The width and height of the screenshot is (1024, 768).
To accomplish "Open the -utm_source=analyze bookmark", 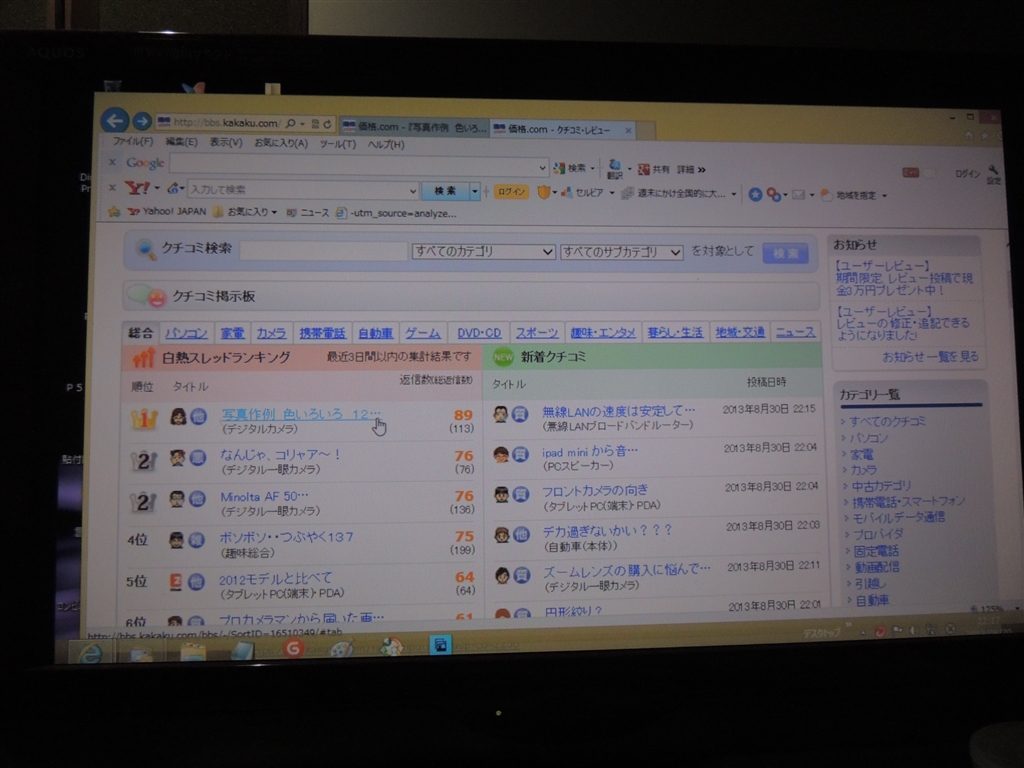I will (396, 214).
